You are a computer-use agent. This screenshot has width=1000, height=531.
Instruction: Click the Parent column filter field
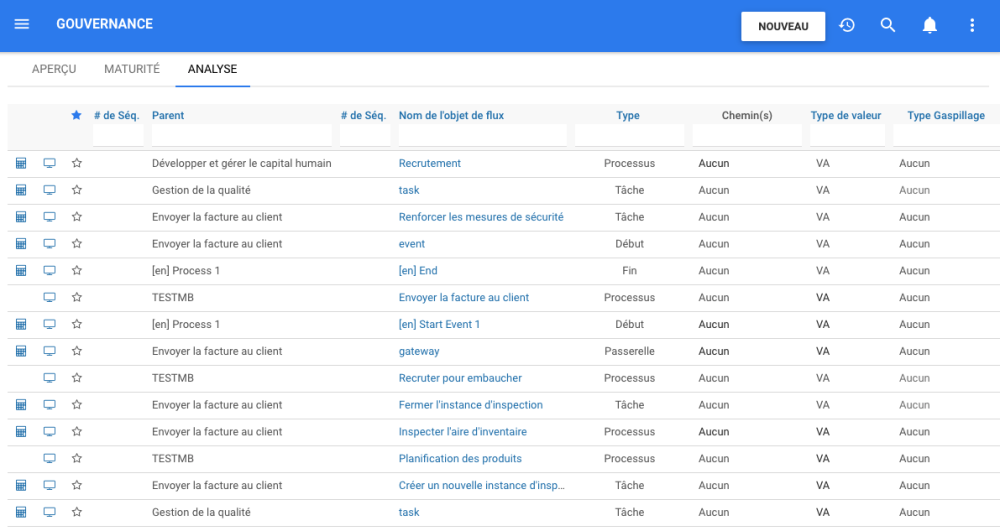[241, 135]
